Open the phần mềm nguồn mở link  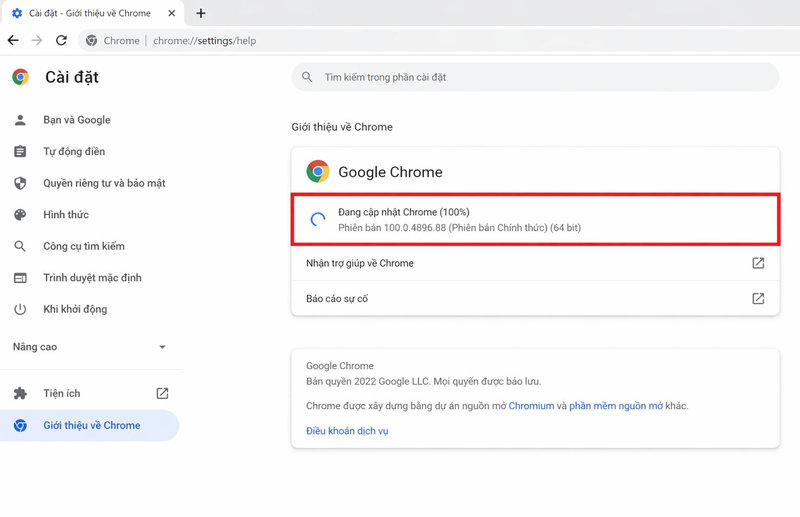[x=616, y=406]
